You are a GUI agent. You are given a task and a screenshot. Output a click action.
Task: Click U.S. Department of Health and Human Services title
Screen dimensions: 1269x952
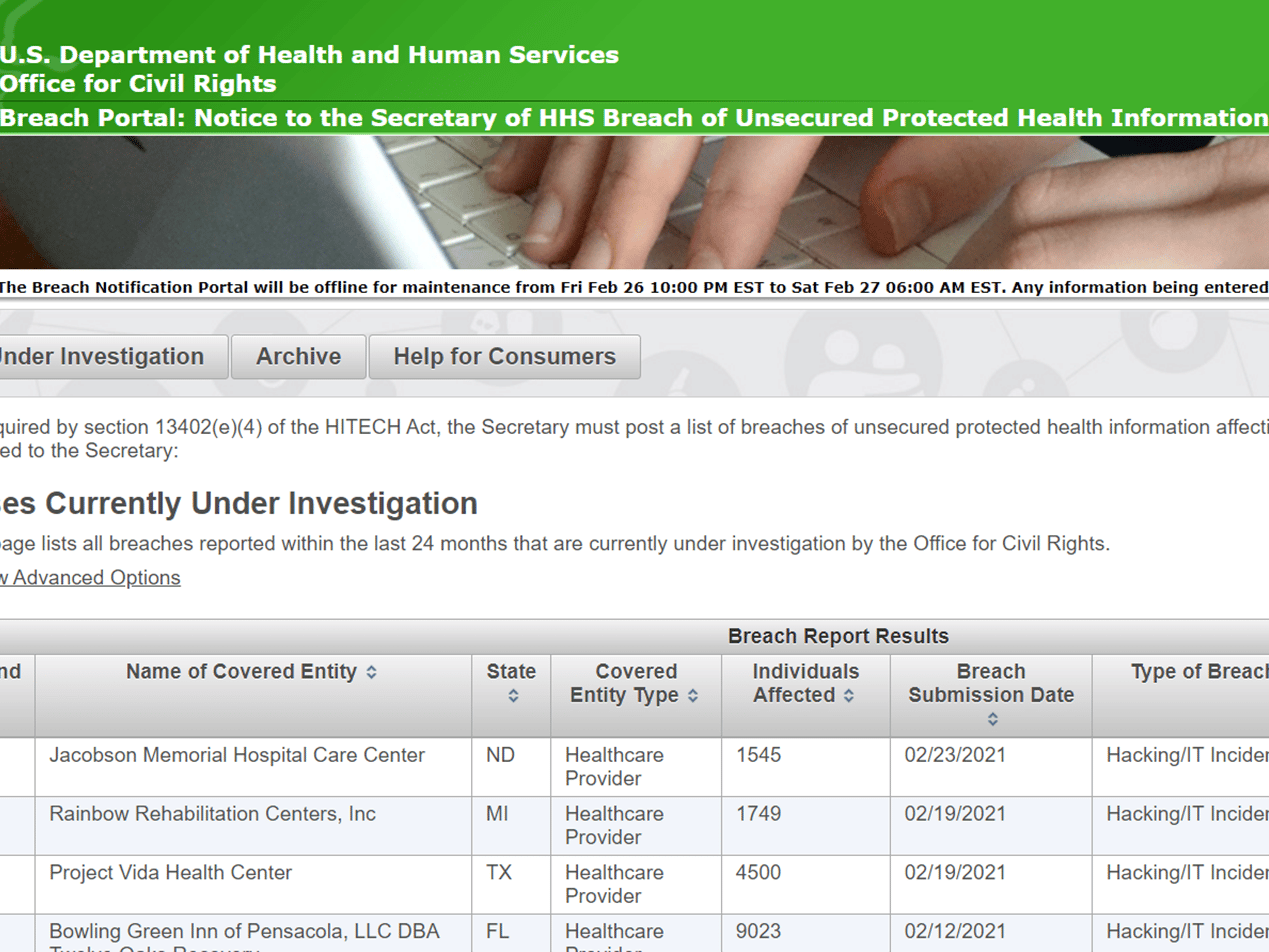[309, 55]
